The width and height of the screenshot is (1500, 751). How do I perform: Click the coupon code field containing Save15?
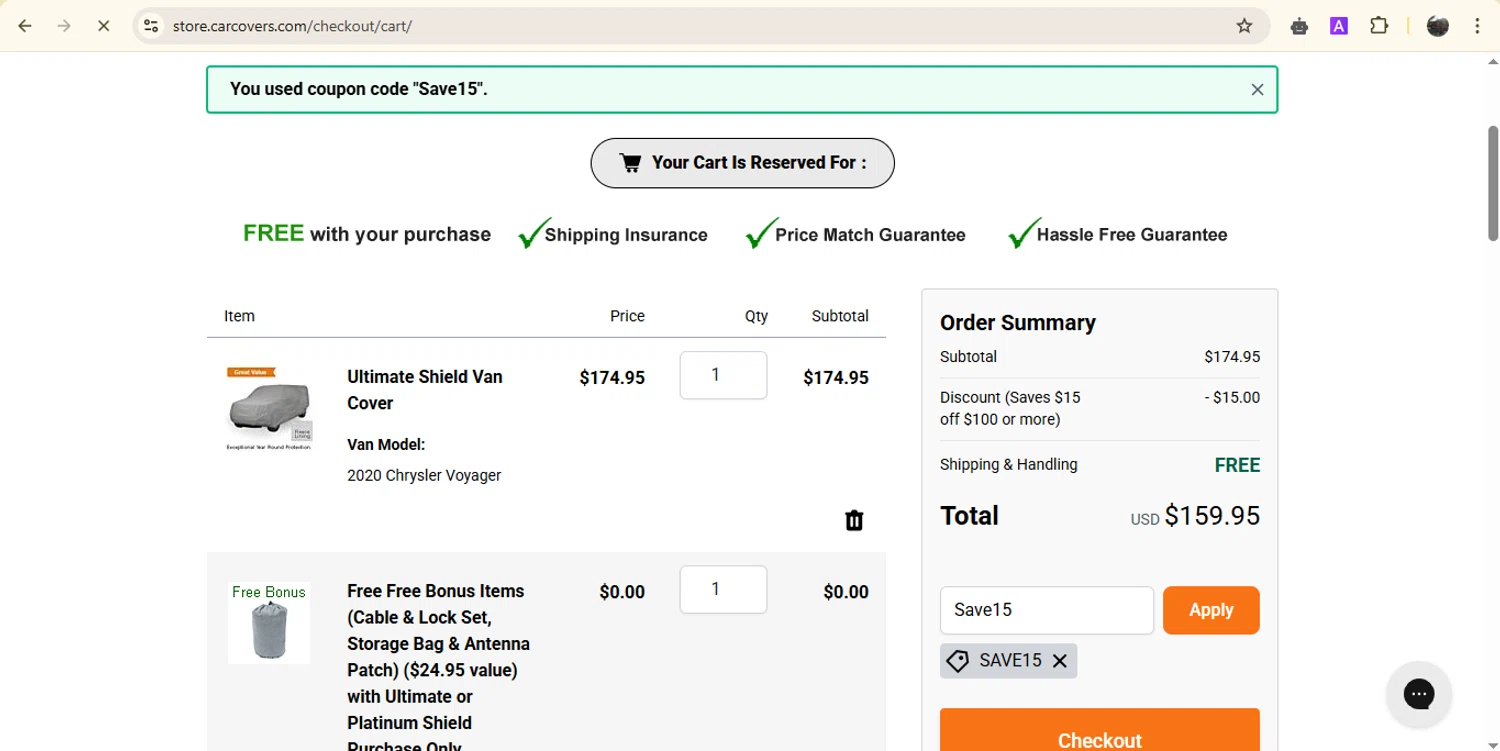(x=1046, y=610)
